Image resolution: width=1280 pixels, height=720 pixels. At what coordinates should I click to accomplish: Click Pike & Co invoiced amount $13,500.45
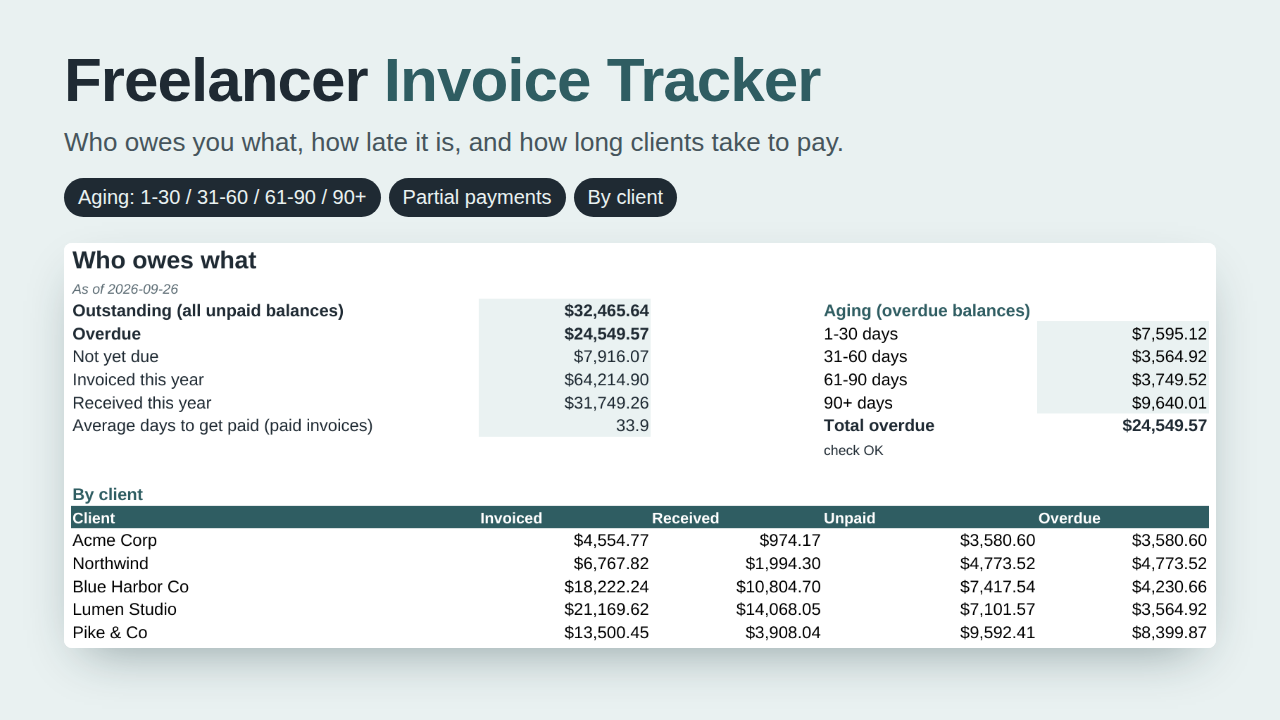607,633
